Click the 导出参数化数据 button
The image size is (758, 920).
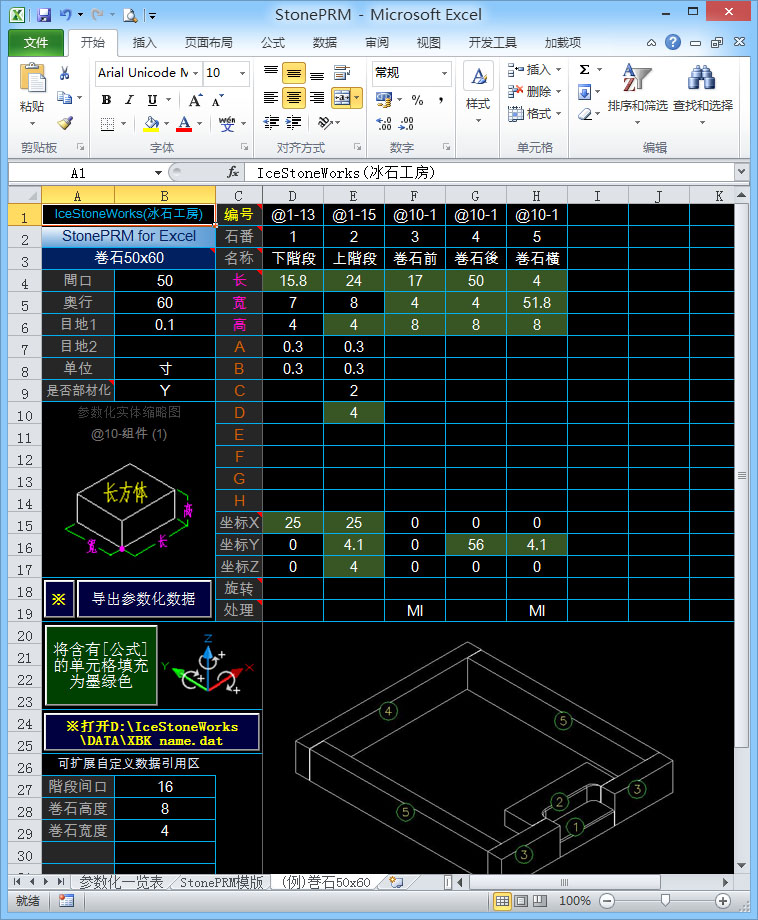coord(144,598)
